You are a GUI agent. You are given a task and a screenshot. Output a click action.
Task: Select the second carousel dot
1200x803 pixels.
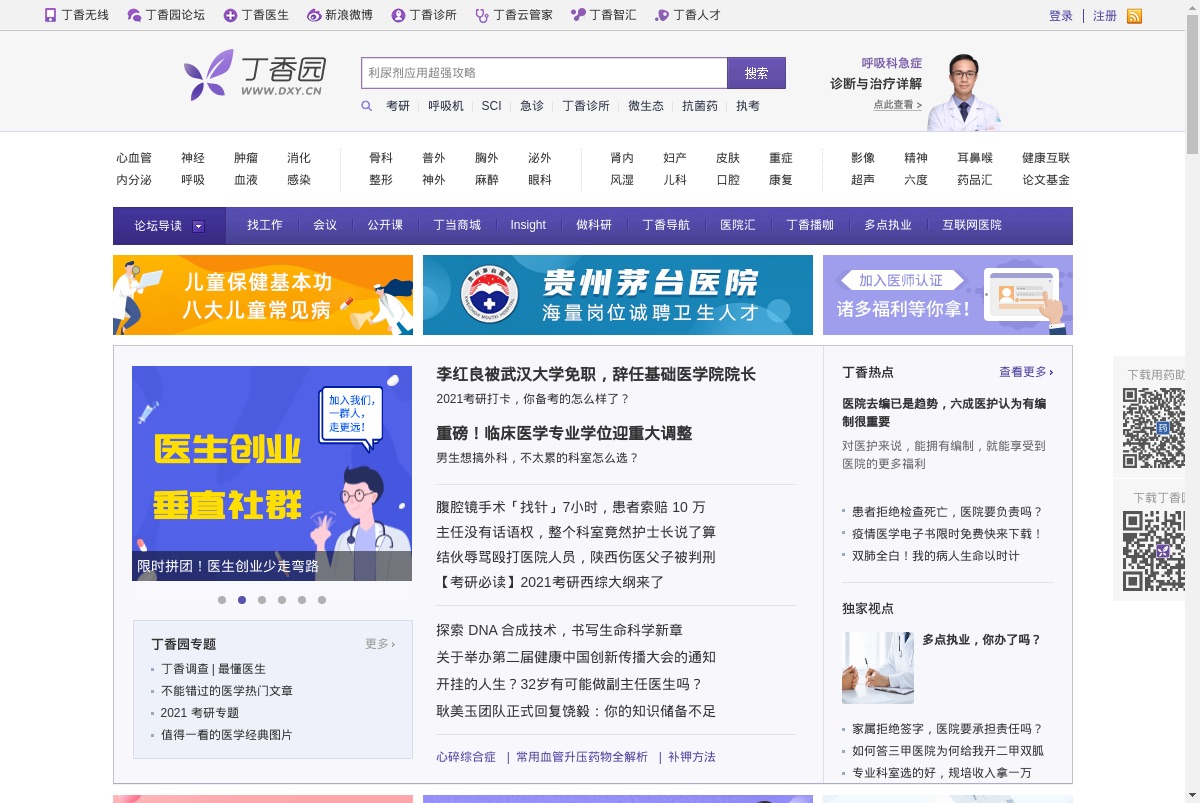(242, 600)
